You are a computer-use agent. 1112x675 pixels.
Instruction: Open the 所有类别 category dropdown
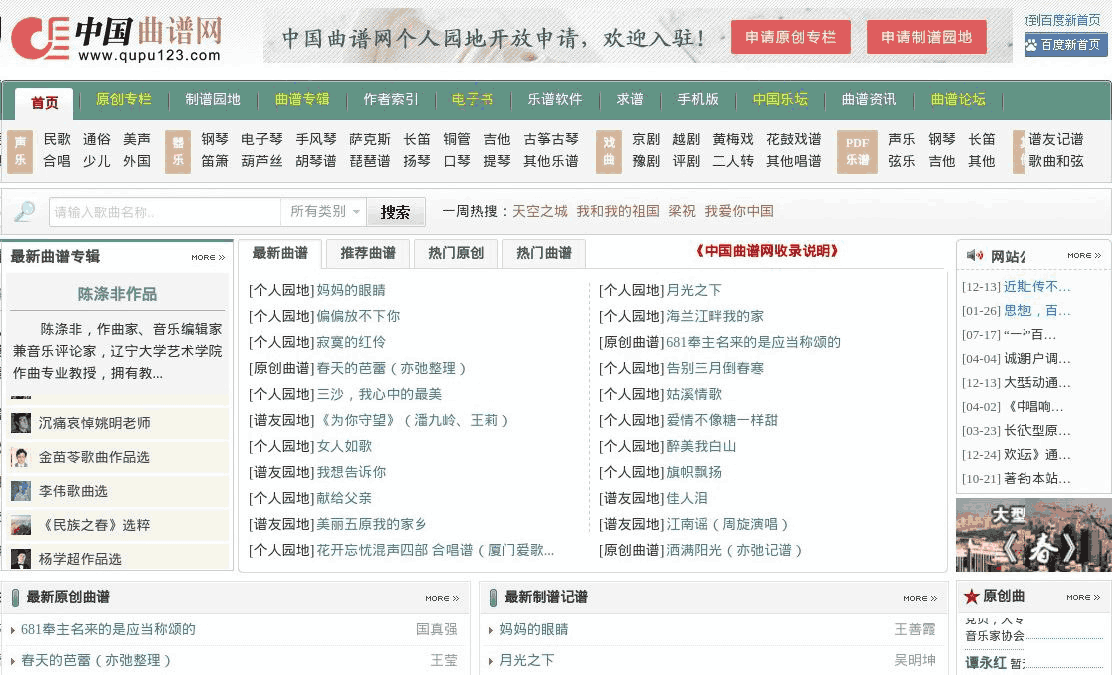coord(323,212)
